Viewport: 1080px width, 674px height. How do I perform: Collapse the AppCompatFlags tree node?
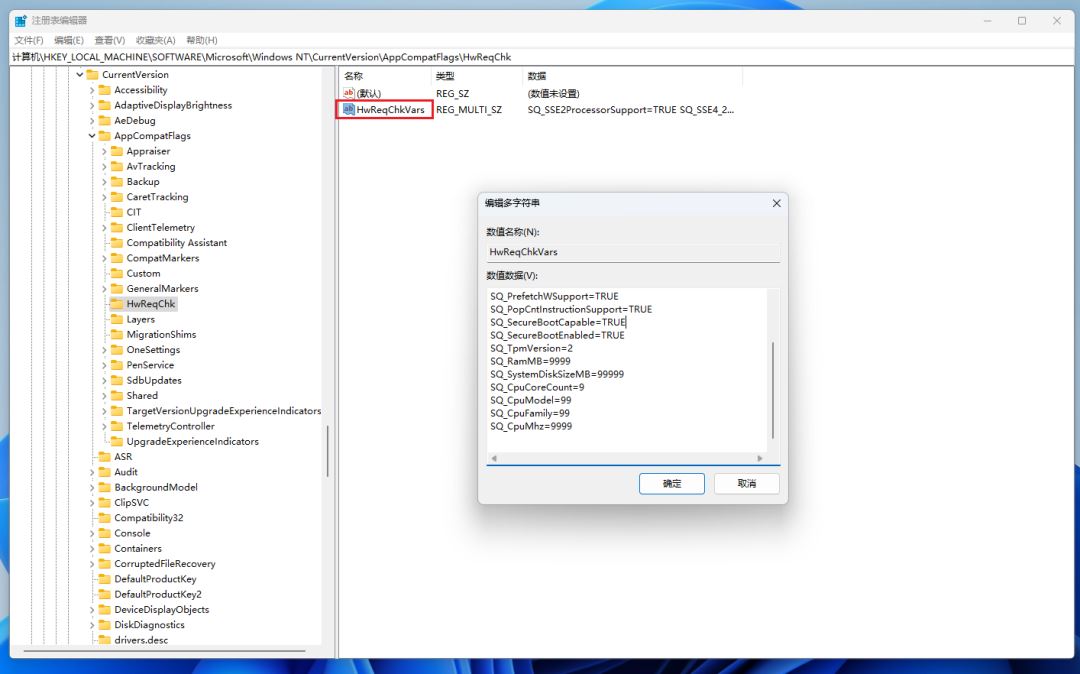[x=92, y=136]
